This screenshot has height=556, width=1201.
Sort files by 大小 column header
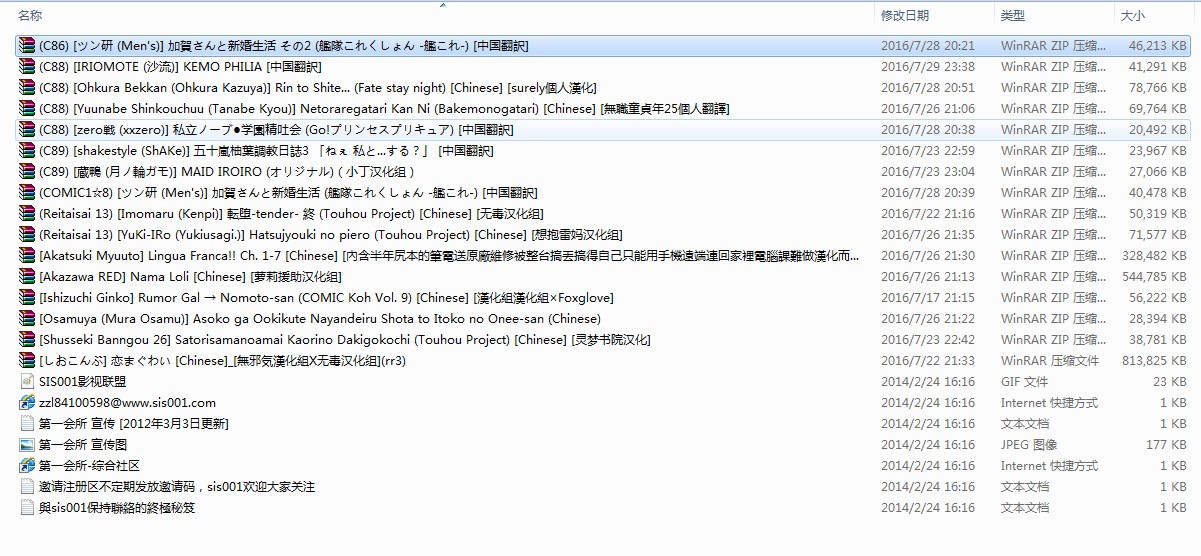point(1132,16)
